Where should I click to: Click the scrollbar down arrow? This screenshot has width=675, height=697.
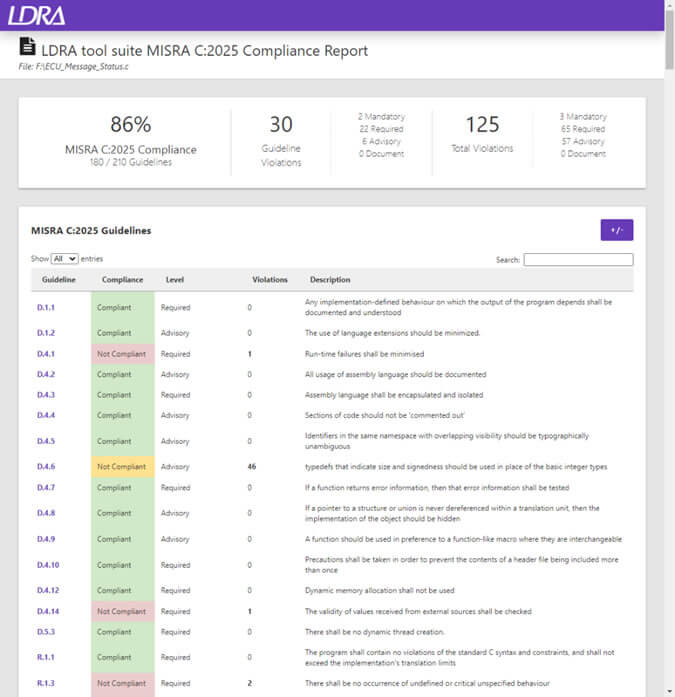point(669,692)
